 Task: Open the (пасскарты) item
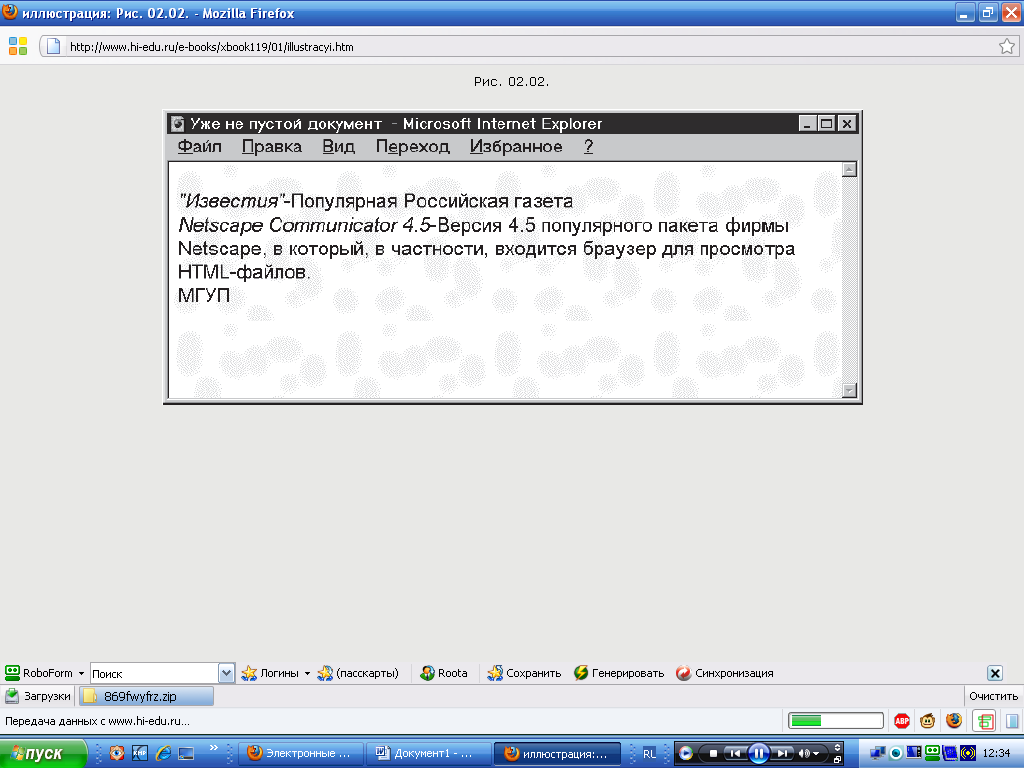click(x=358, y=673)
